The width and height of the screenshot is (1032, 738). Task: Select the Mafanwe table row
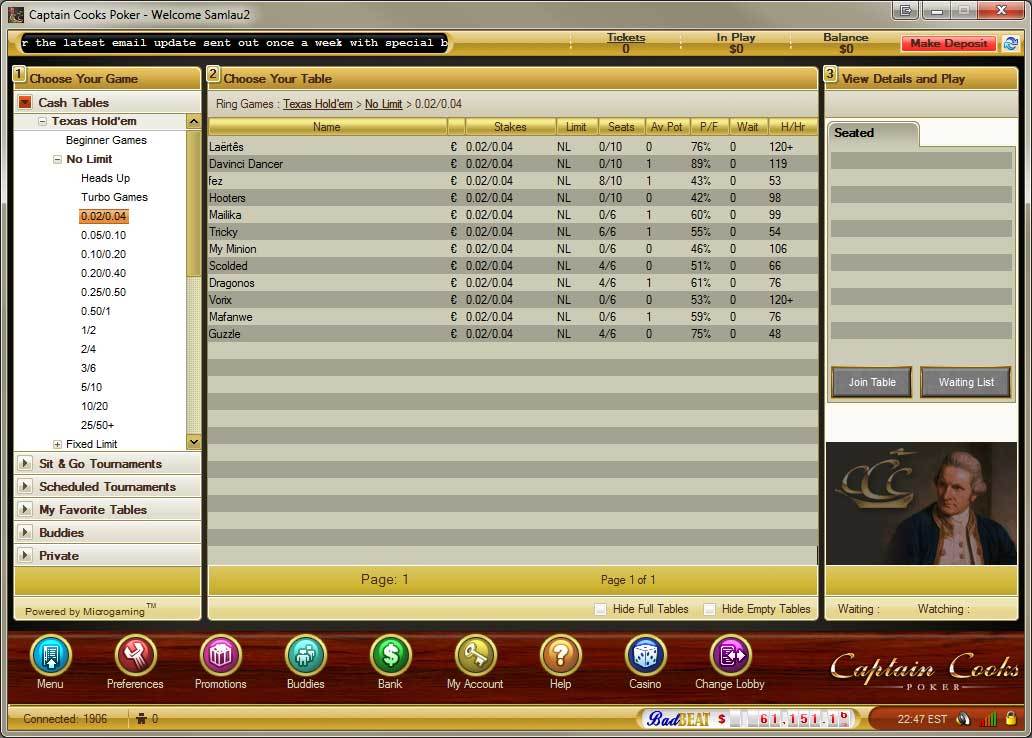[x=513, y=317]
